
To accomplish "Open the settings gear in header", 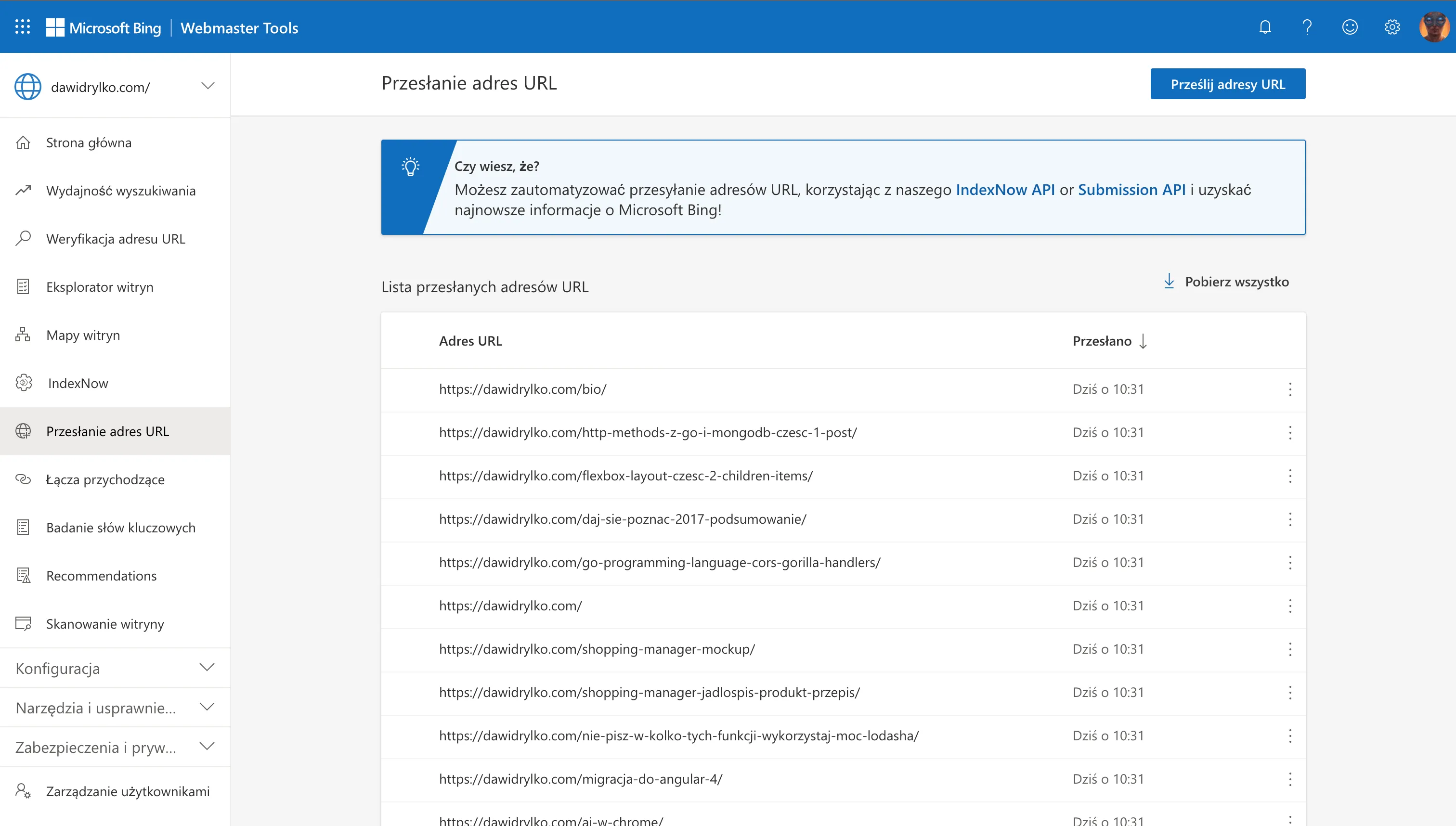I will [1392, 26].
